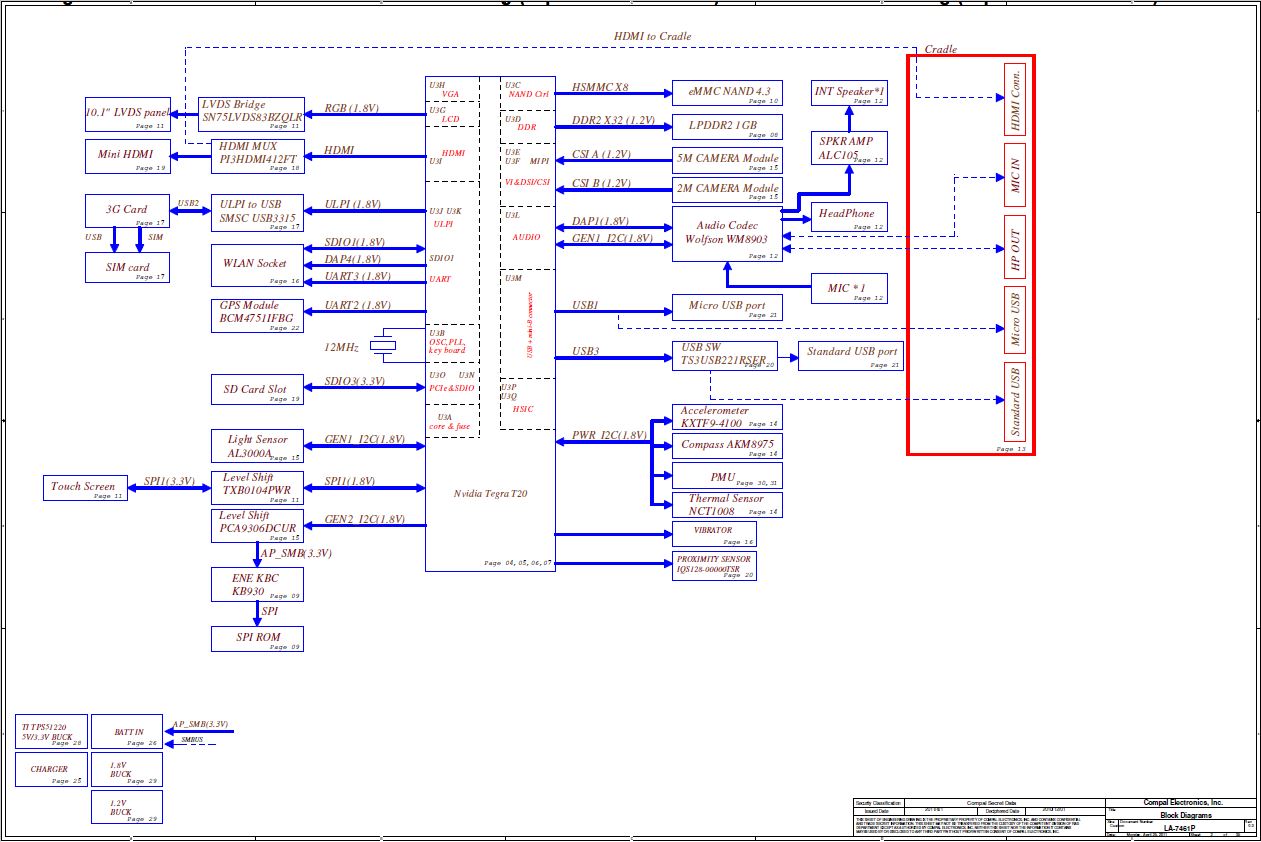Click the GPS Module BCM4751IFBG block

pyautogui.click(x=257, y=315)
